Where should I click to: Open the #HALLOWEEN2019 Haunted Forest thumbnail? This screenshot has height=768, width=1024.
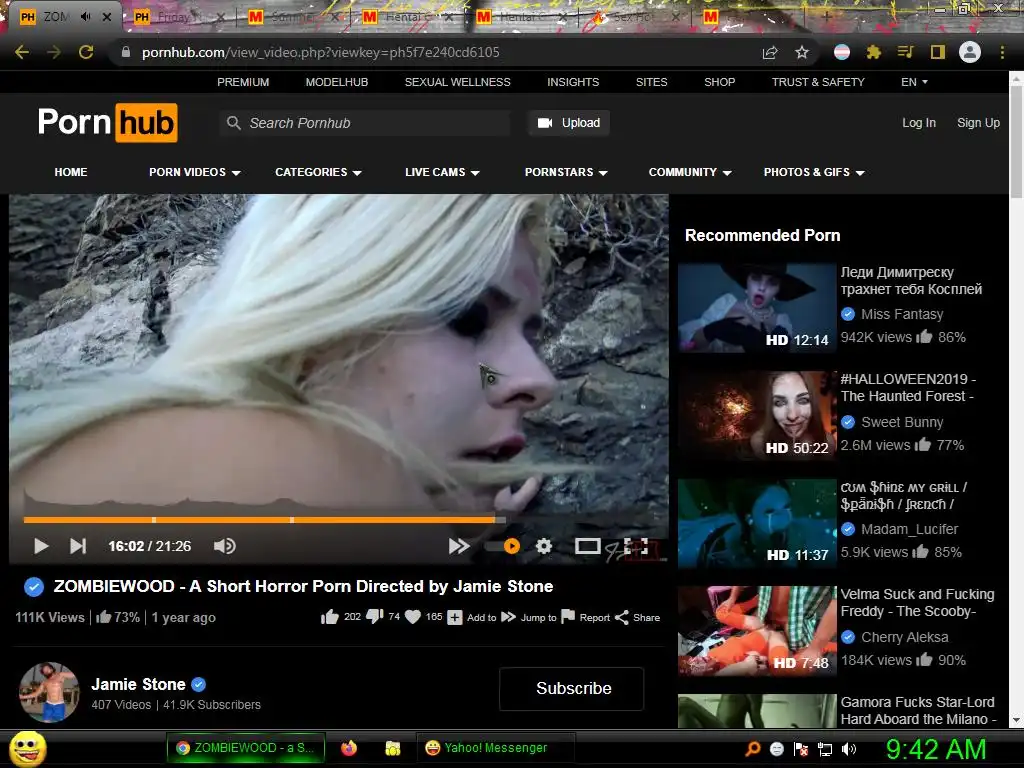757,415
